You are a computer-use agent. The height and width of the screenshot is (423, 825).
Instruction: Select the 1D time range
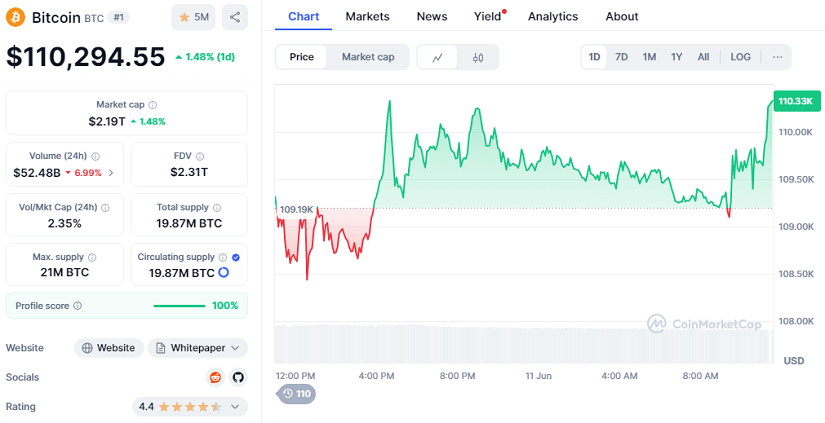click(x=594, y=57)
